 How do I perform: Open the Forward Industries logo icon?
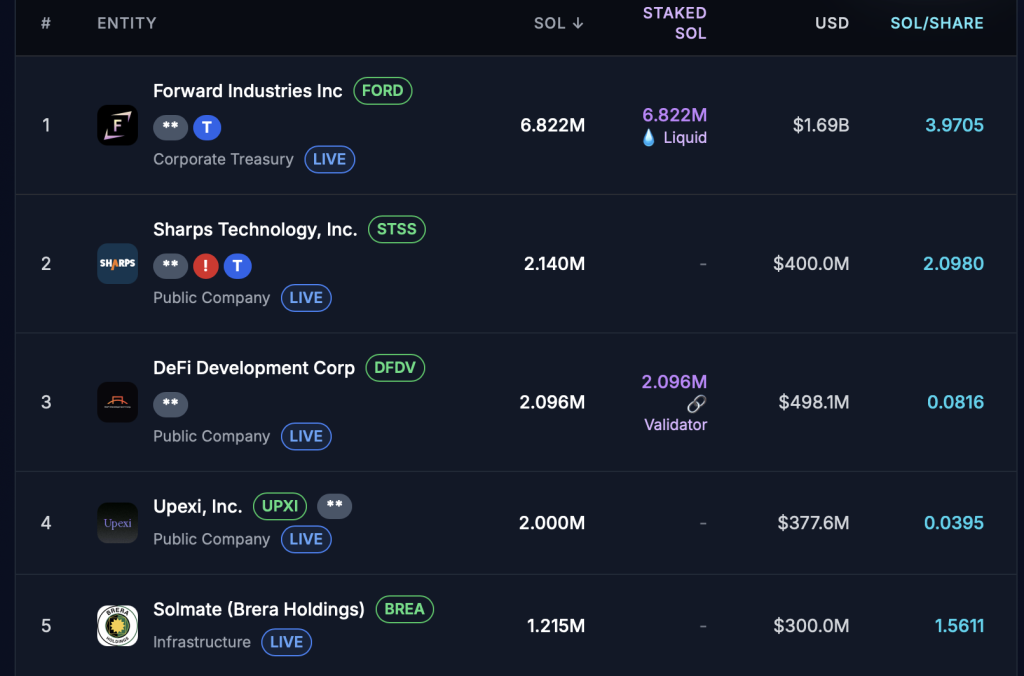[118, 125]
